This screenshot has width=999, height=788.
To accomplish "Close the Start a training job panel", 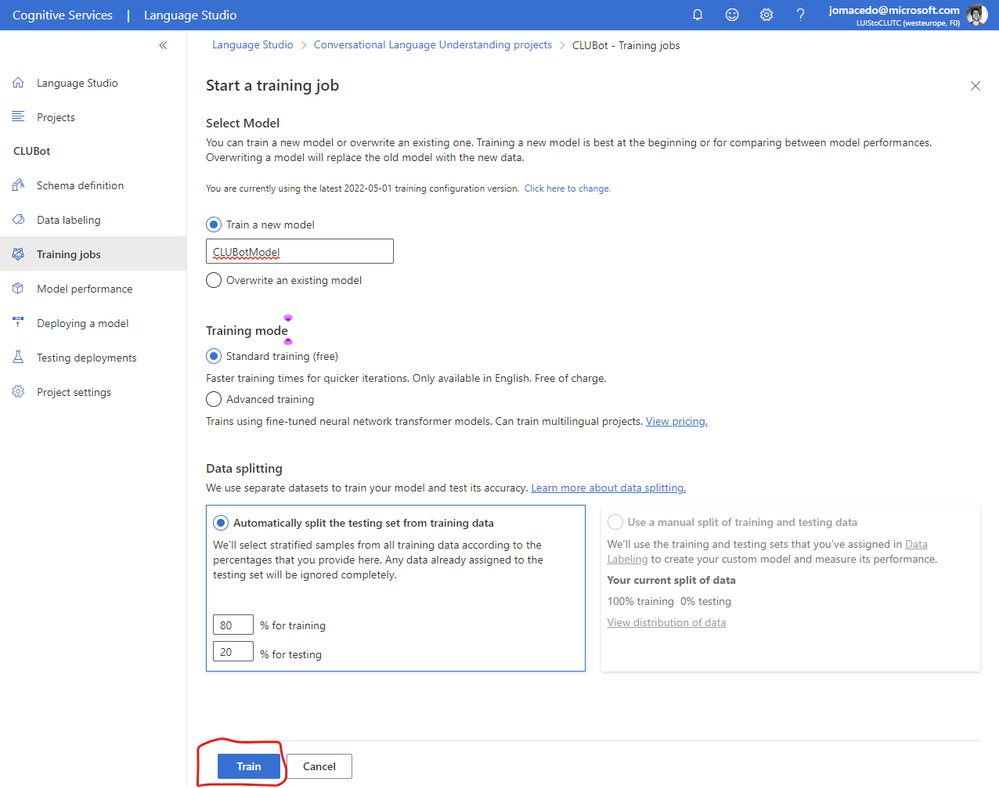I will click(x=975, y=86).
